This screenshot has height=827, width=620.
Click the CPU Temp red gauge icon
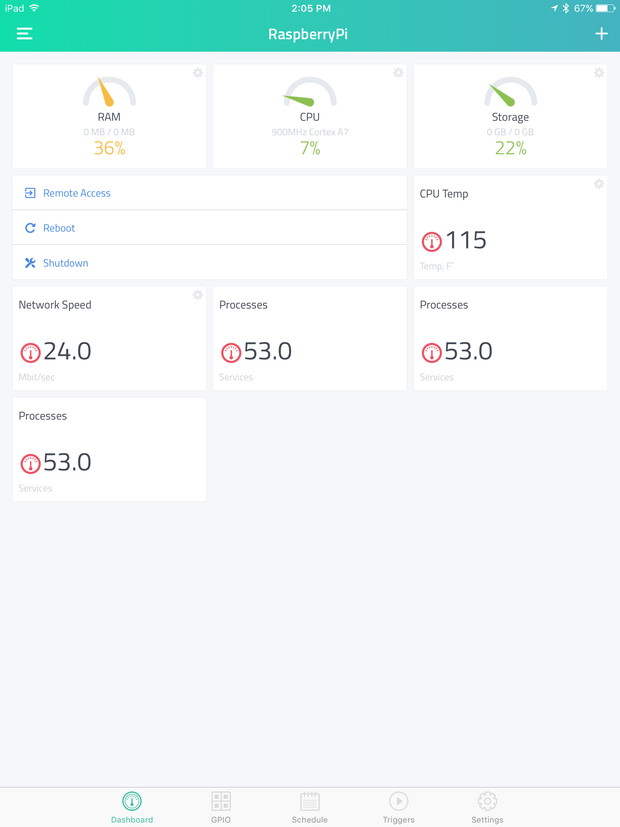click(x=431, y=242)
